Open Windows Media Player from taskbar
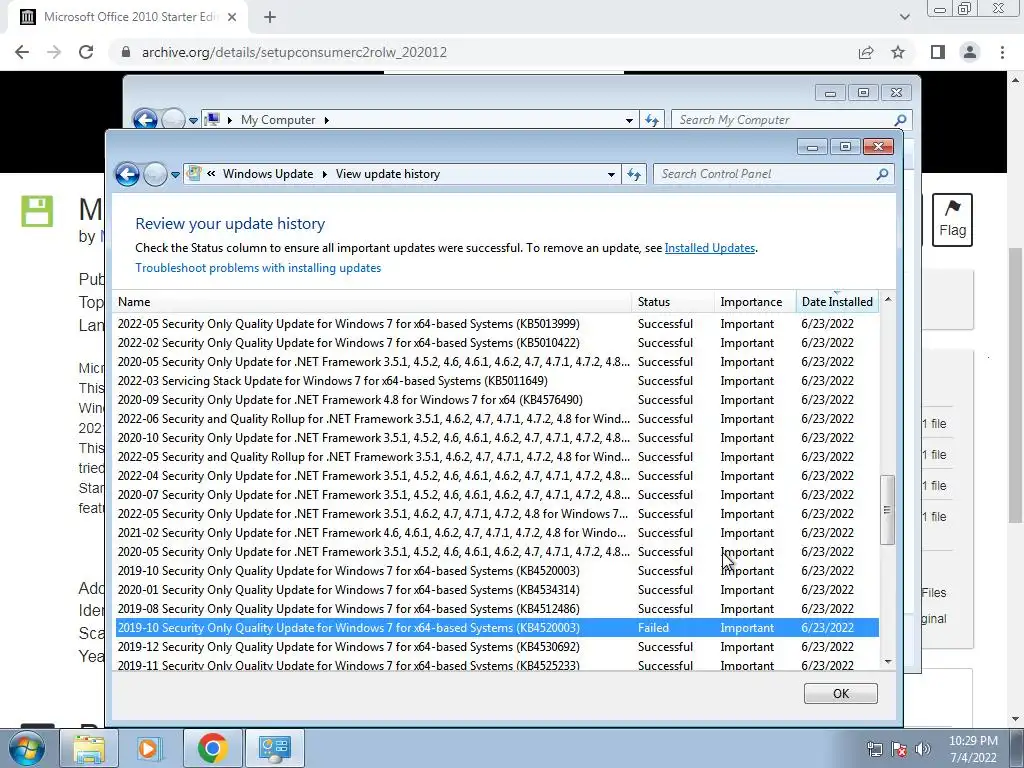The width and height of the screenshot is (1024, 768). click(x=148, y=748)
